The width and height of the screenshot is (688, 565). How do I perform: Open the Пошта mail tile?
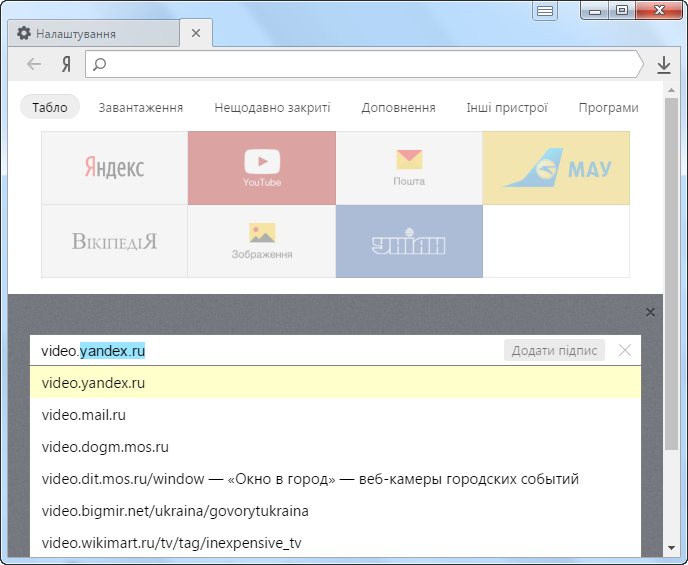coord(409,168)
